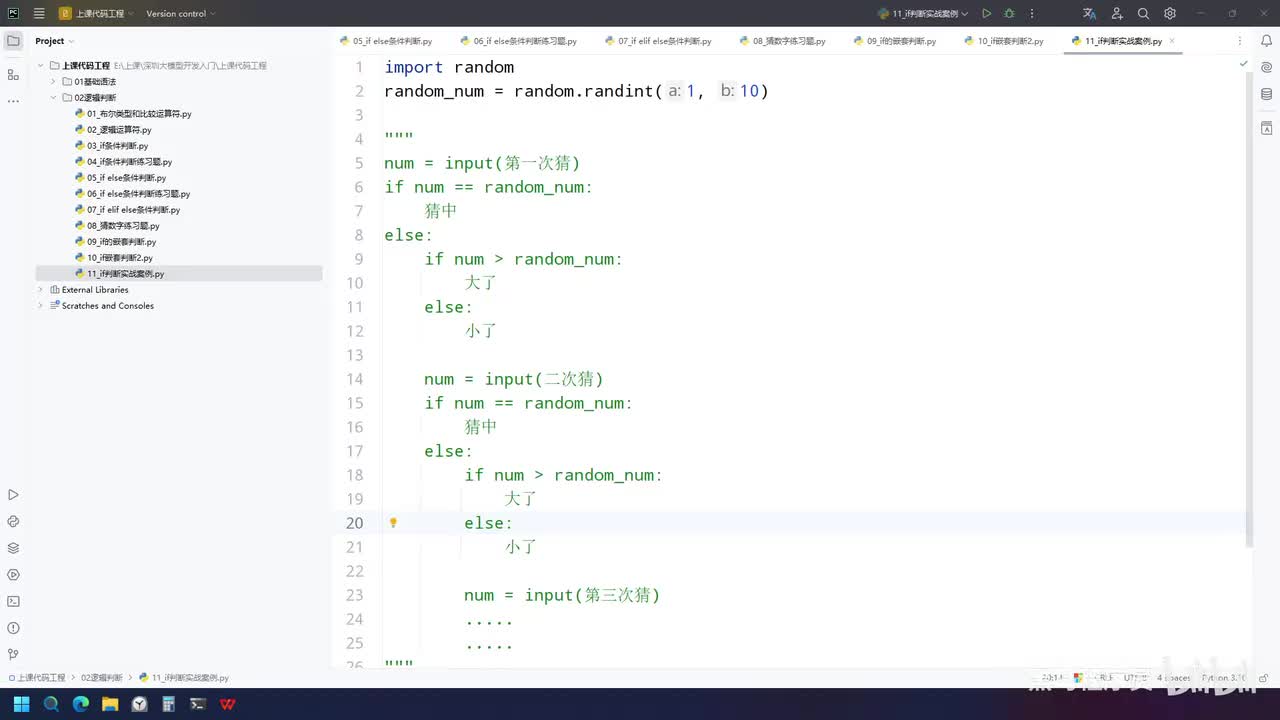Expand the 01基础语法 folder

pos(53,82)
